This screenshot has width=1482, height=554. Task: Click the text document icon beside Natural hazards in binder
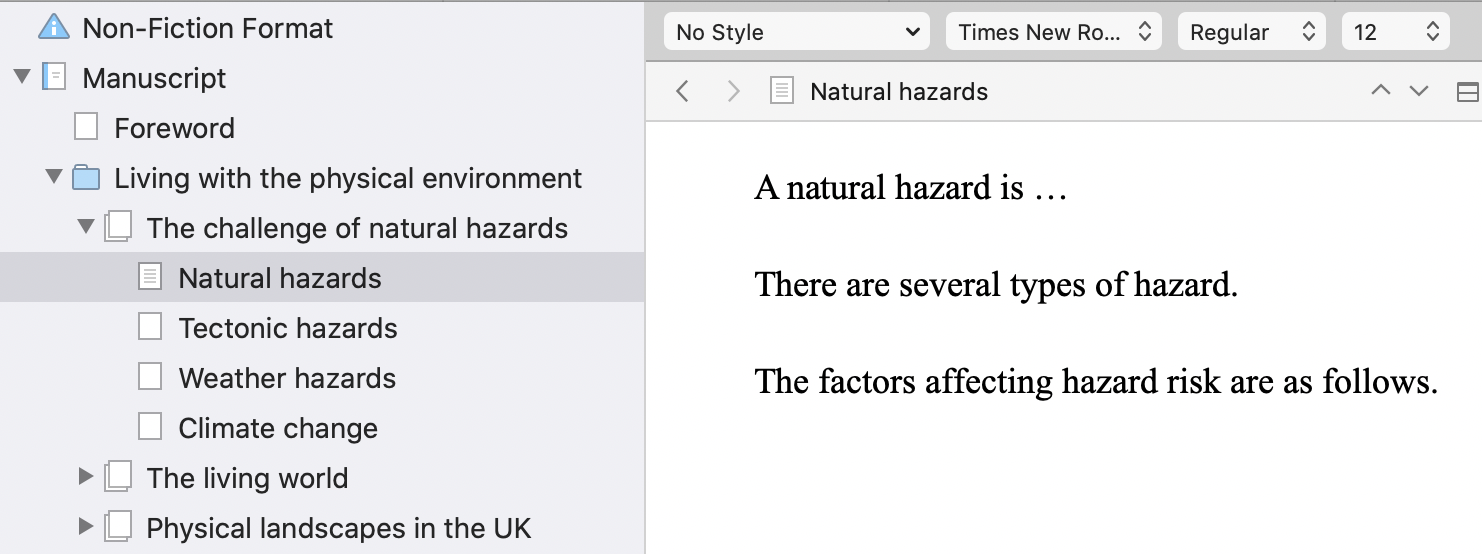(x=150, y=278)
